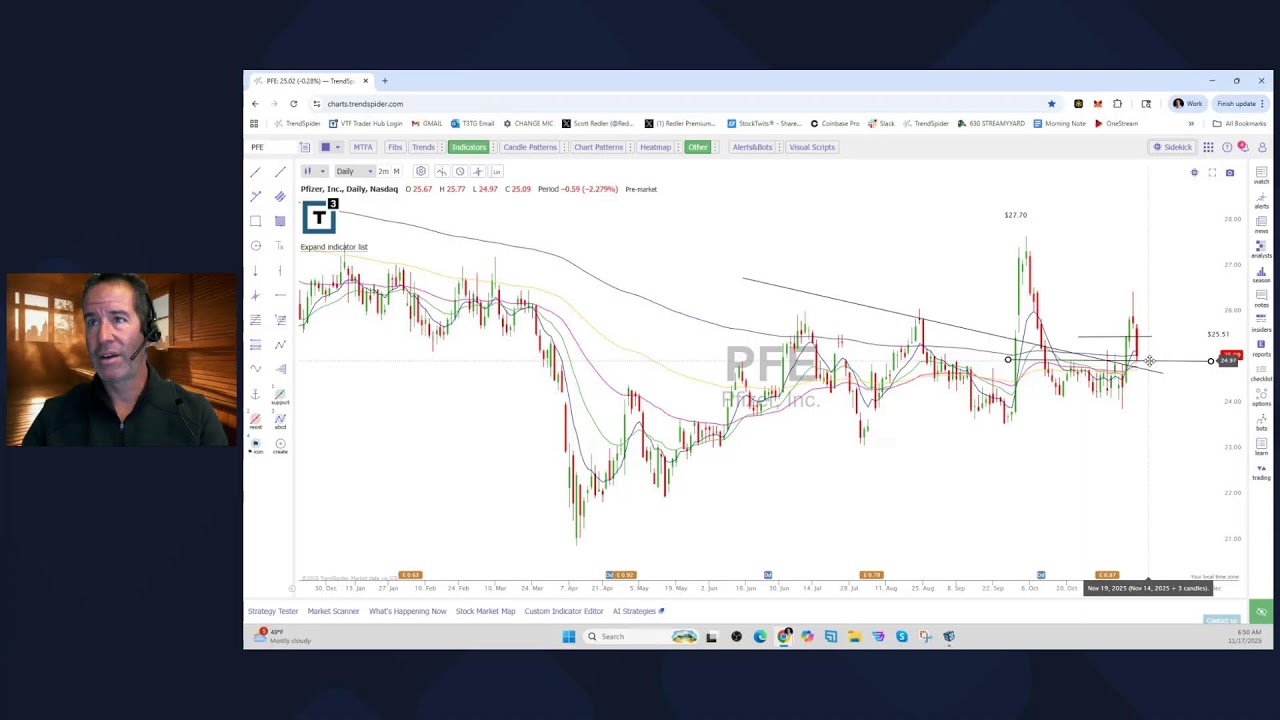Select the text Tx drawing tool
This screenshot has width=1280, height=720.
pyautogui.click(x=280, y=246)
